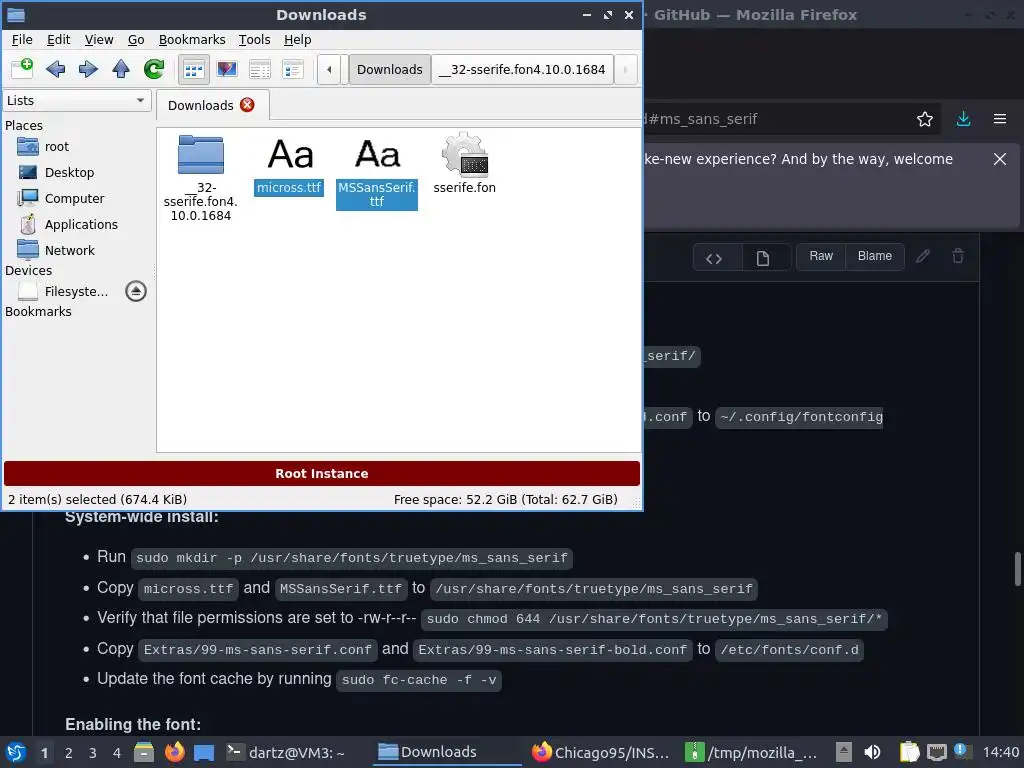
Task: Open the Lists side pane dropdown
Action: [76, 101]
